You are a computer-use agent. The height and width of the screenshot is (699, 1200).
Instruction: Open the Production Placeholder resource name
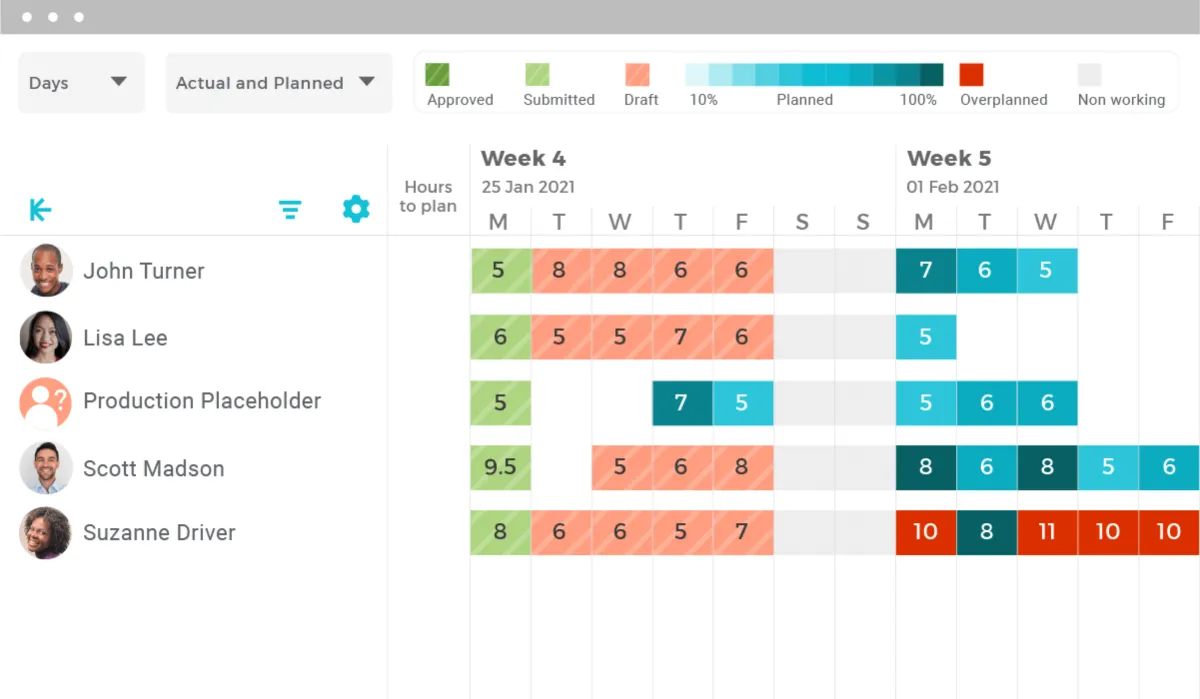[x=202, y=401]
